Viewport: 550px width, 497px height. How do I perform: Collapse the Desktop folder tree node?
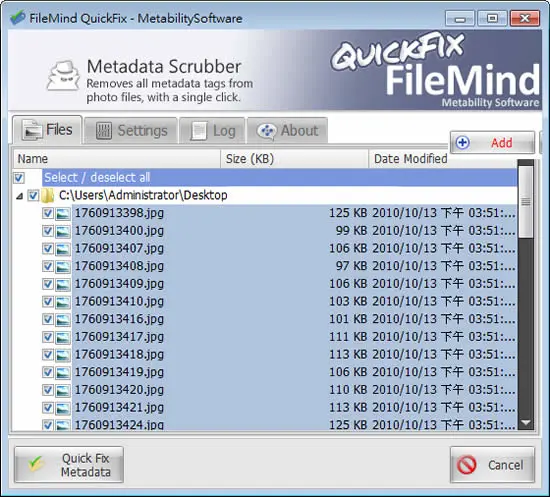(x=20, y=196)
